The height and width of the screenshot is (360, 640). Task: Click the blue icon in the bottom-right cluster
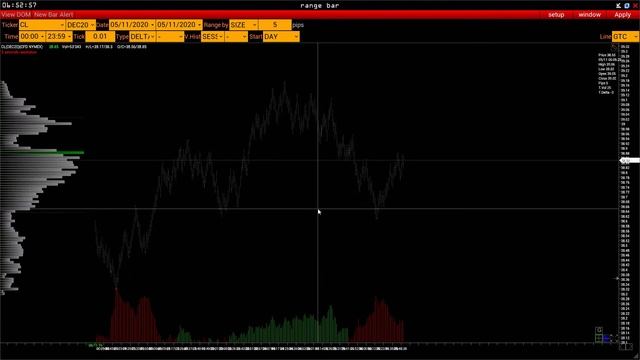pos(607,338)
